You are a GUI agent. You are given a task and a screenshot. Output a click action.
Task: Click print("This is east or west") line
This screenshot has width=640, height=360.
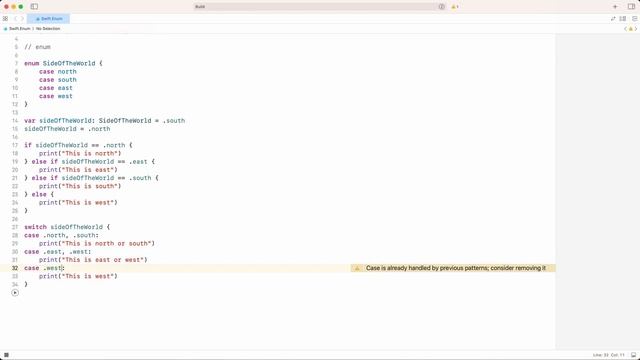pyautogui.click(x=93, y=260)
